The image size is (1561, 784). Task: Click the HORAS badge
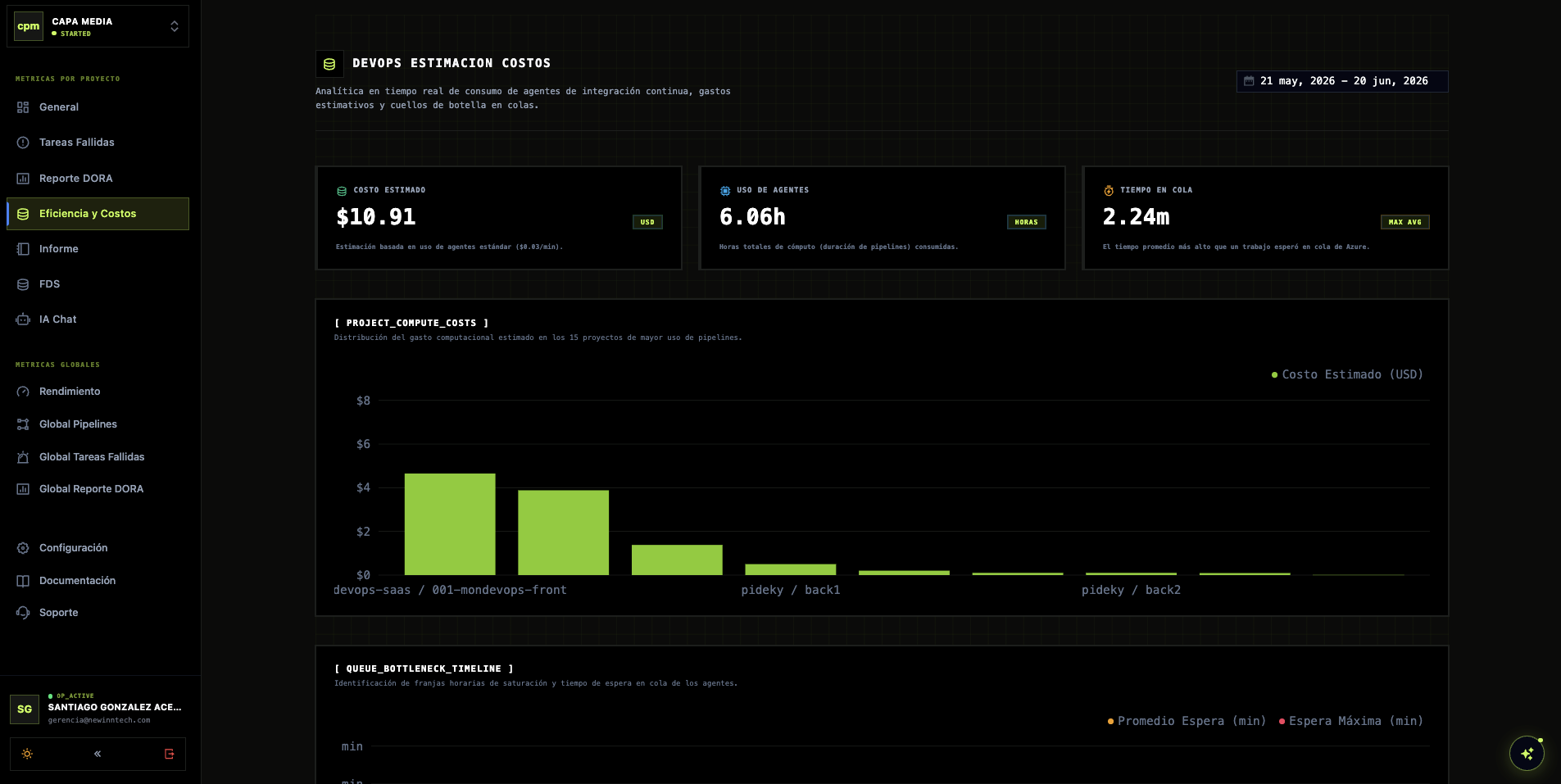pos(1026,222)
